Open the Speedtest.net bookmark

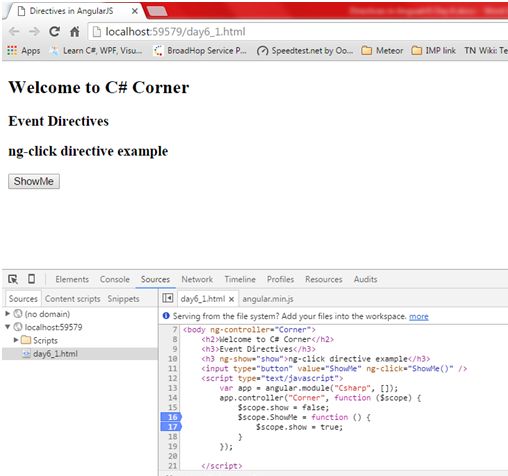(x=305, y=51)
